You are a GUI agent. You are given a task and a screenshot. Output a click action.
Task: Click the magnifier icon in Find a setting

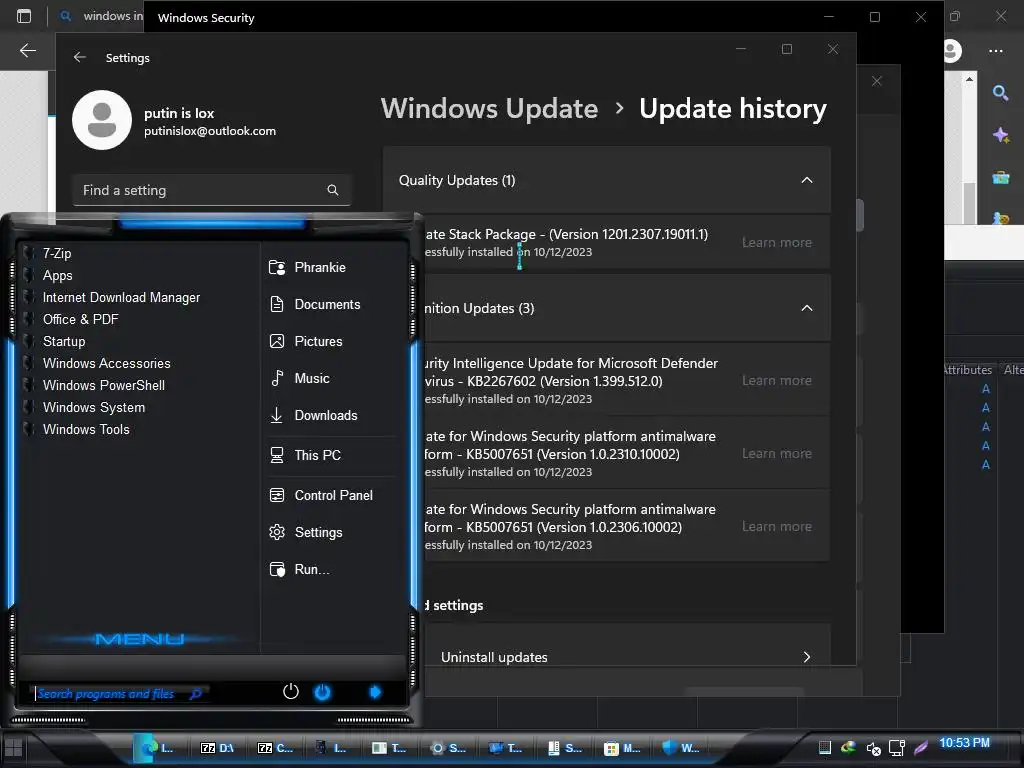tap(333, 190)
